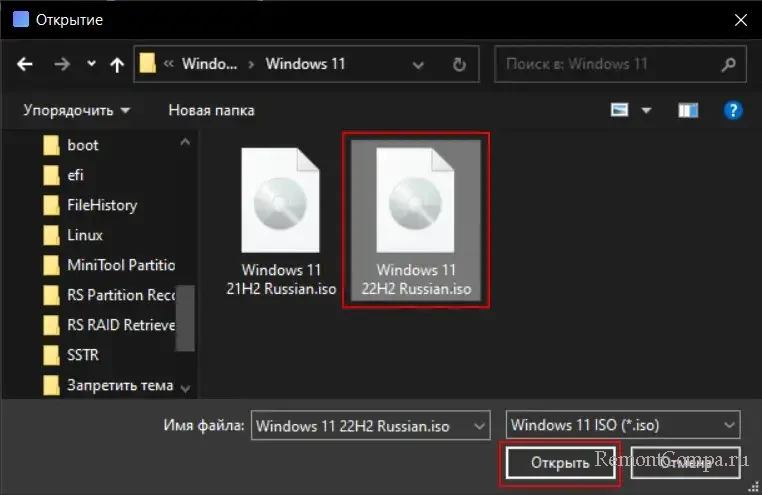Select the 'Запретить тема' folder
This screenshot has width=762, height=495.
tap(109, 385)
